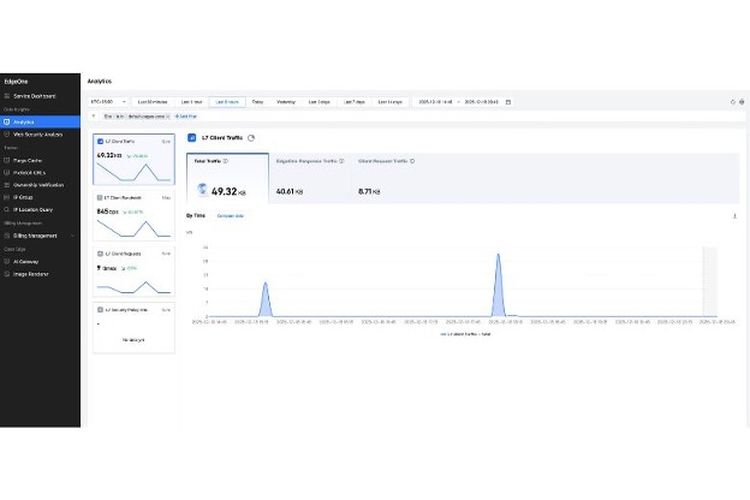This screenshot has width=750, height=500.
Task: Click the Prefetch URLs icon
Action: click(x=7, y=173)
